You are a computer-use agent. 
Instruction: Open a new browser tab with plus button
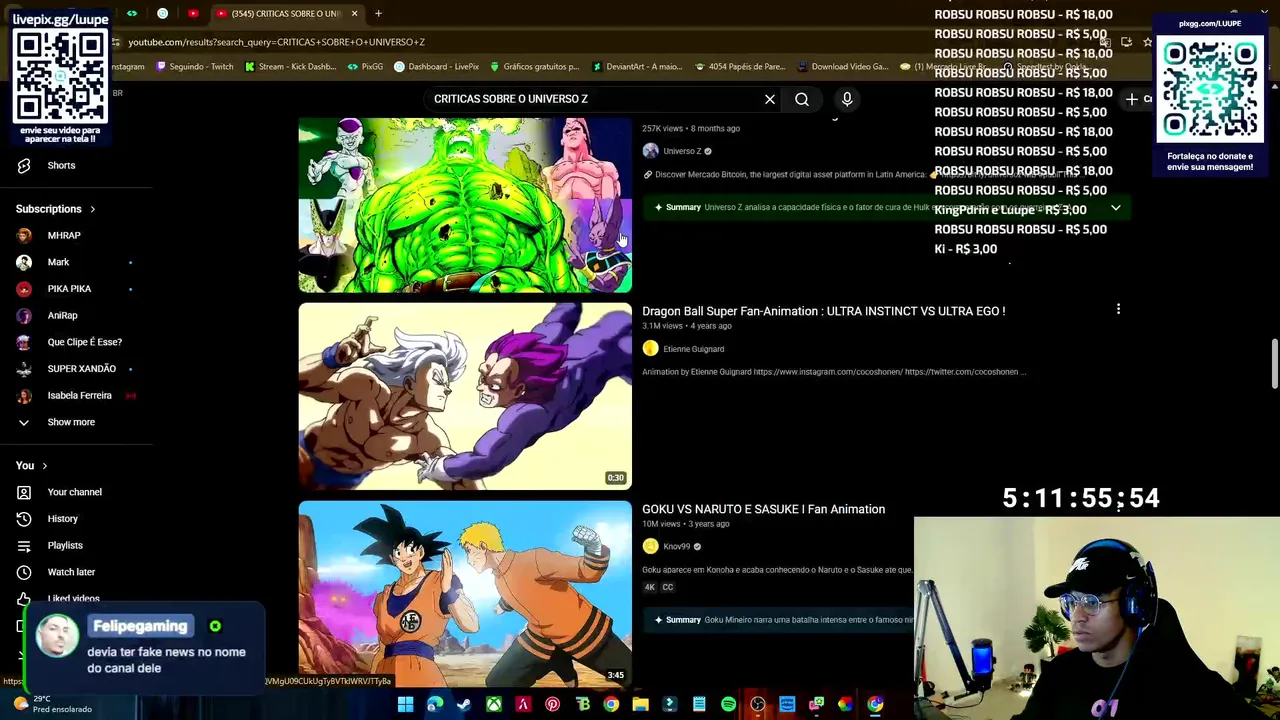pyautogui.click(x=378, y=14)
